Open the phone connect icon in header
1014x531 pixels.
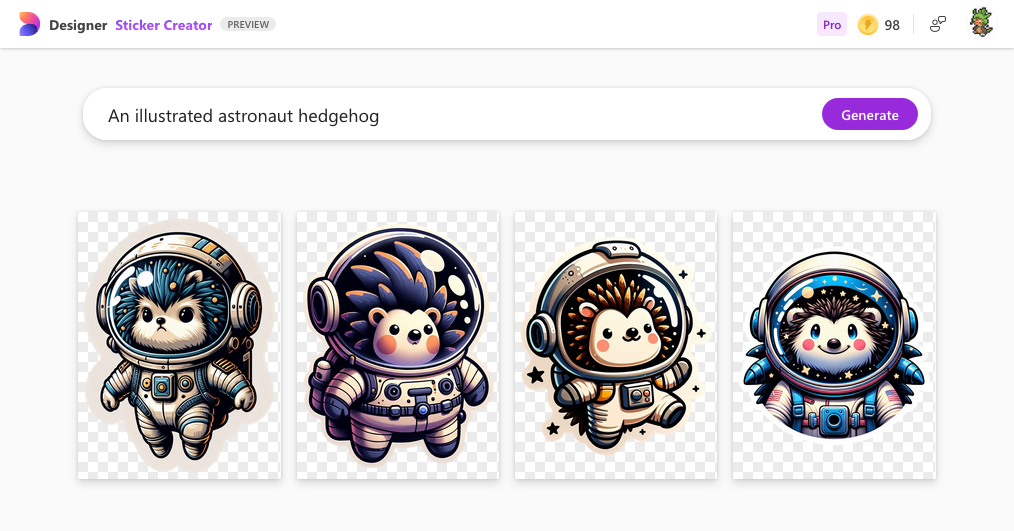click(938, 25)
